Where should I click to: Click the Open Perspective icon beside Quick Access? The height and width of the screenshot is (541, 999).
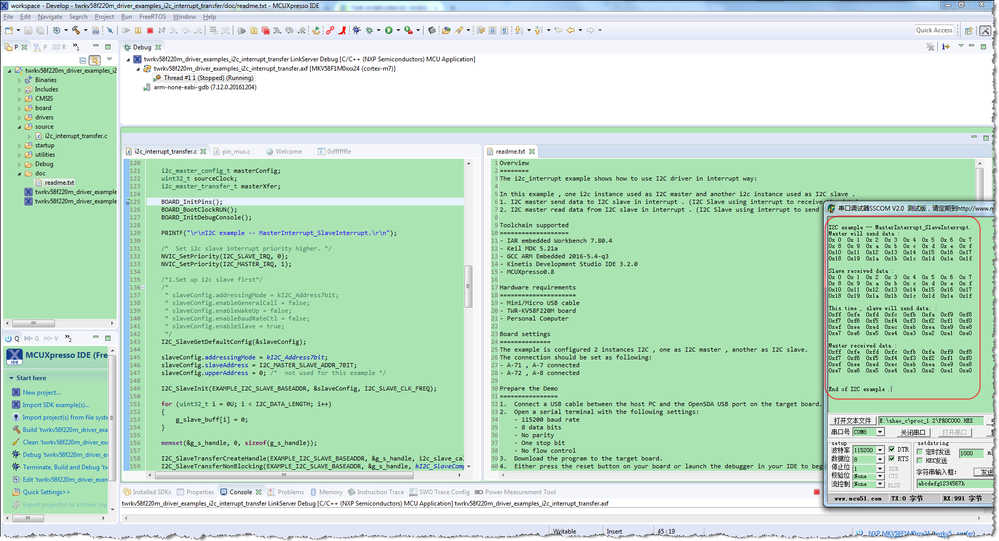click(969, 30)
